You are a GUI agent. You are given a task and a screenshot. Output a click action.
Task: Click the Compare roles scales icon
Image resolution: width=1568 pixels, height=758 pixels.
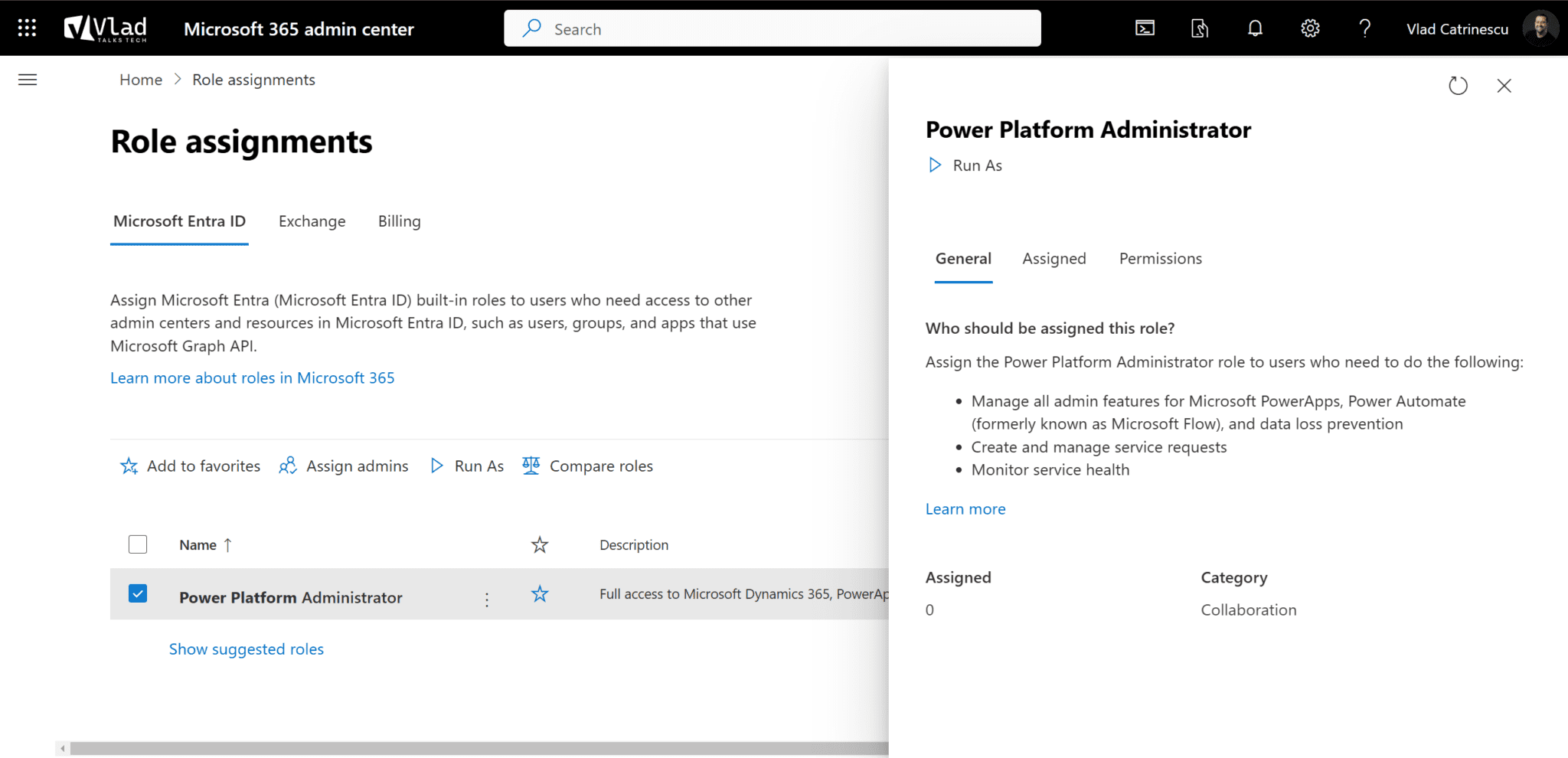coord(530,466)
